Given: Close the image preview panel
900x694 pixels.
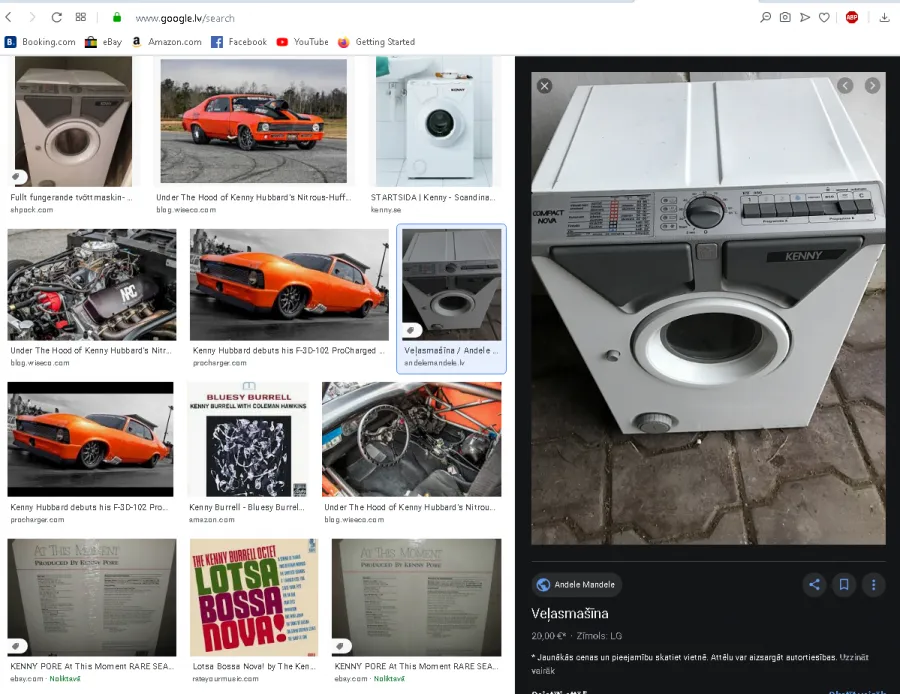Looking at the screenshot, I should pyautogui.click(x=545, y=86).
